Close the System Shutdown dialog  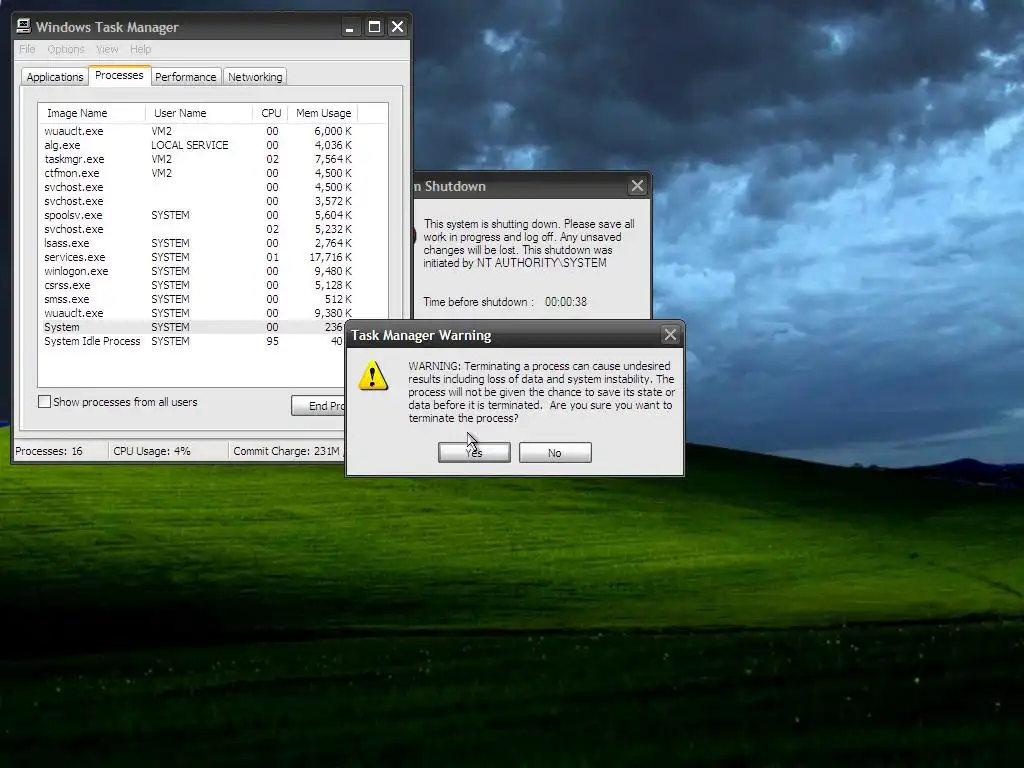point(637,186)
